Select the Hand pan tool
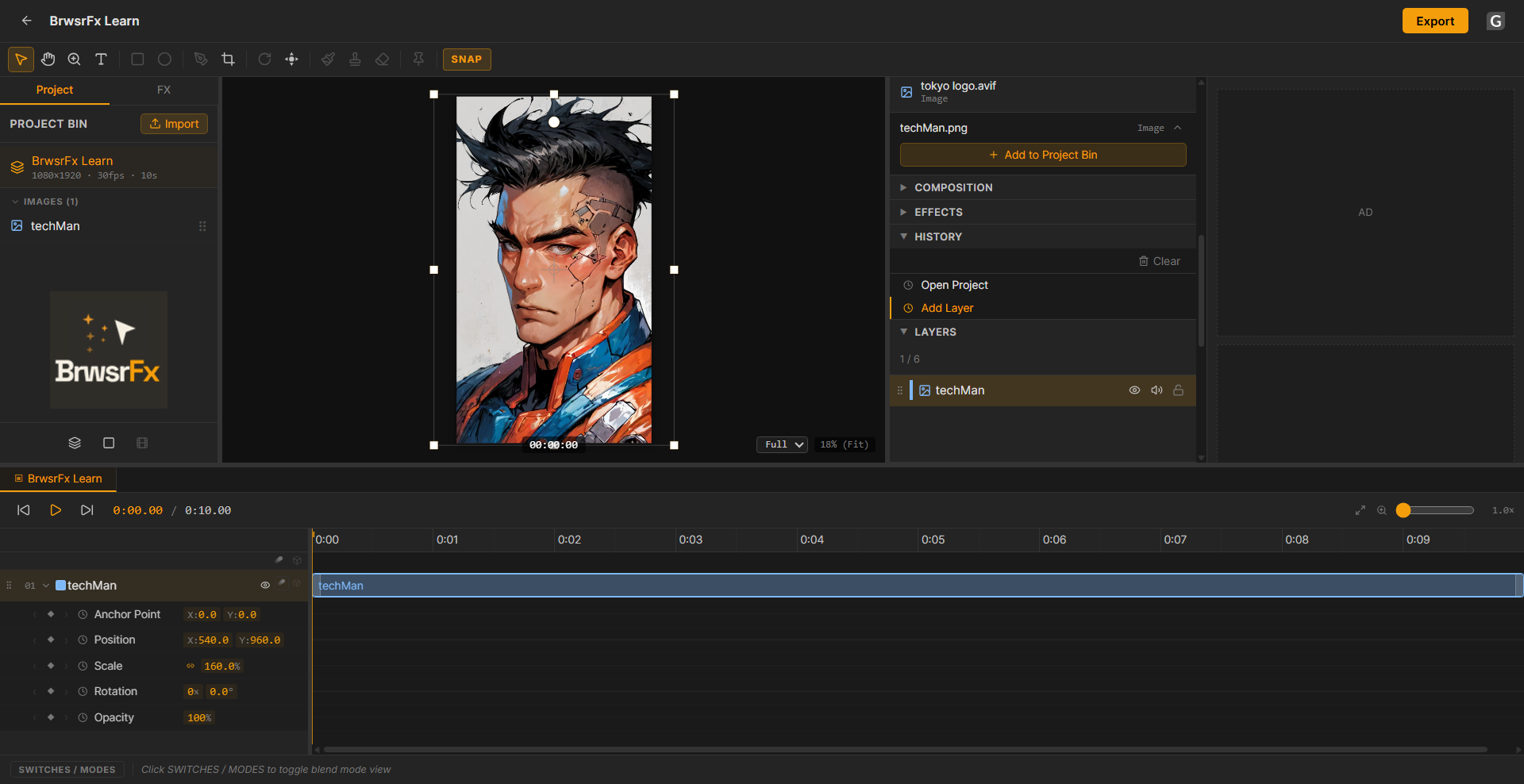1524x784 pixels. [x=48, y=60]
